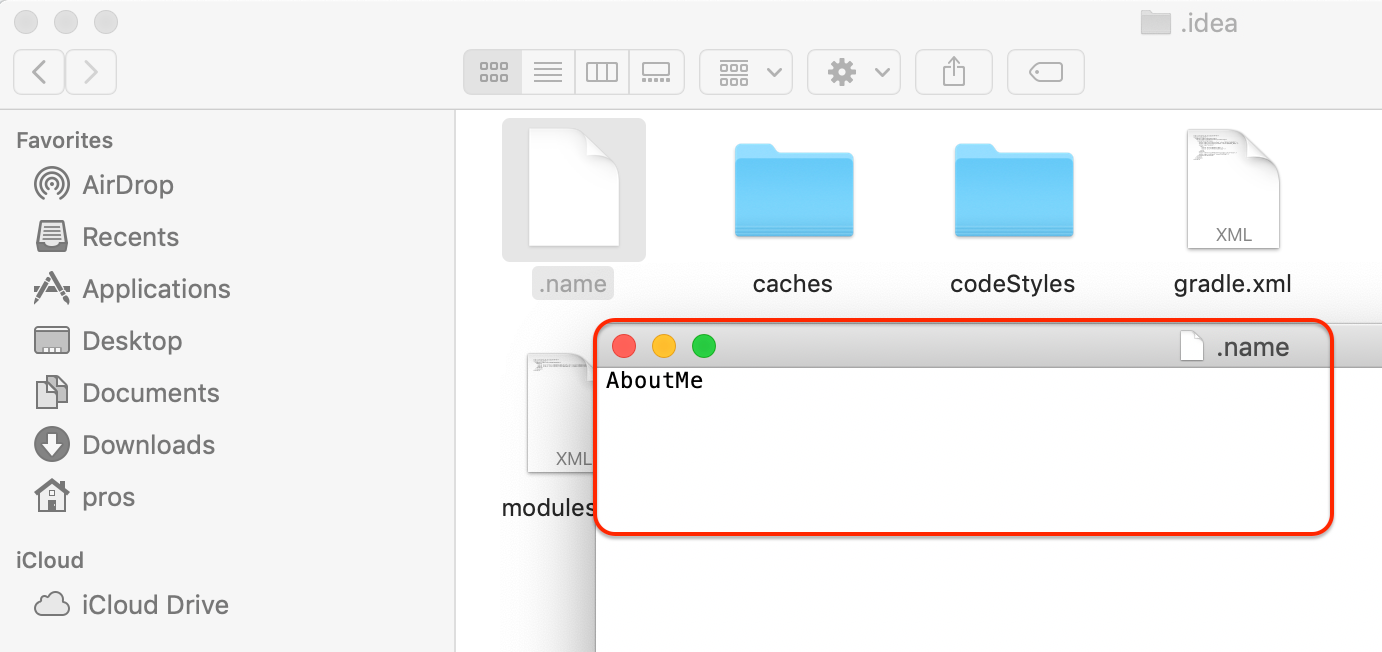
Task: Open the Share menu
Action: coord(953,71)
